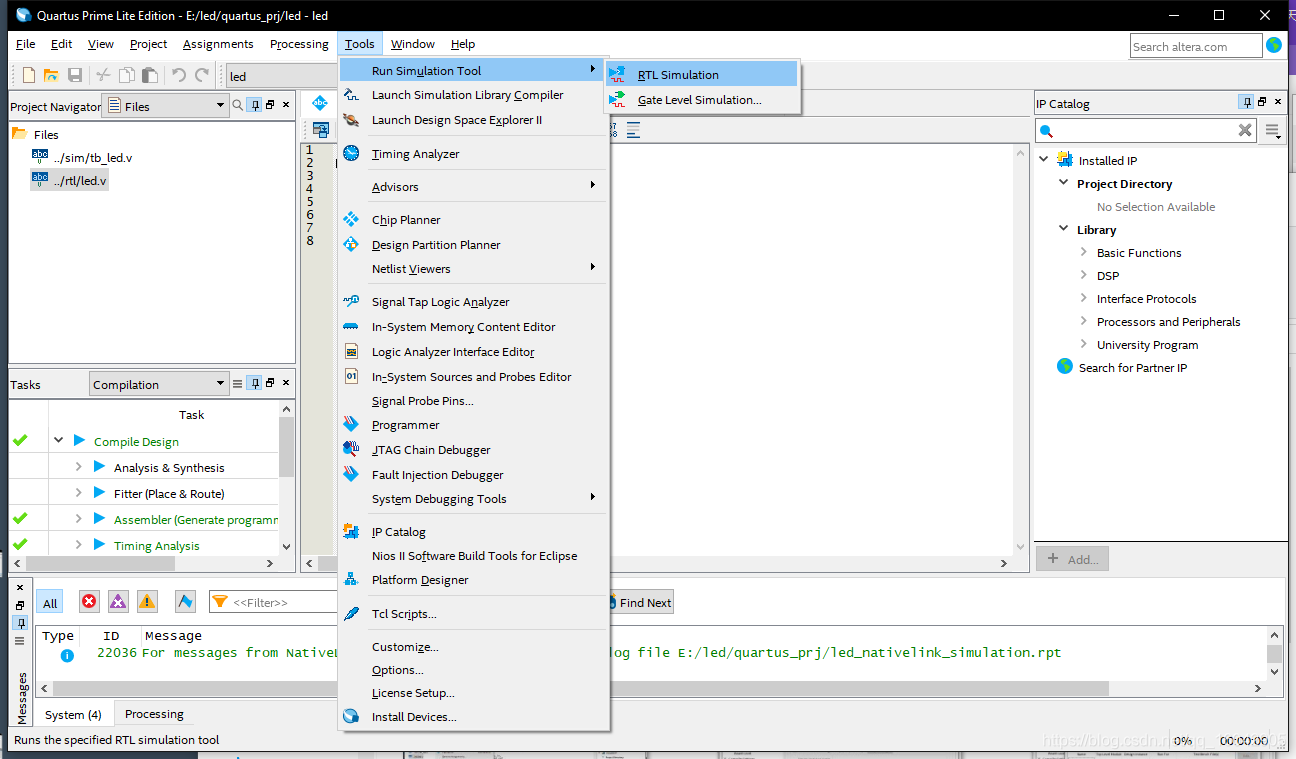Click the IP Catalog search field
The image size is (1296, 759).
click(1145, 130)
